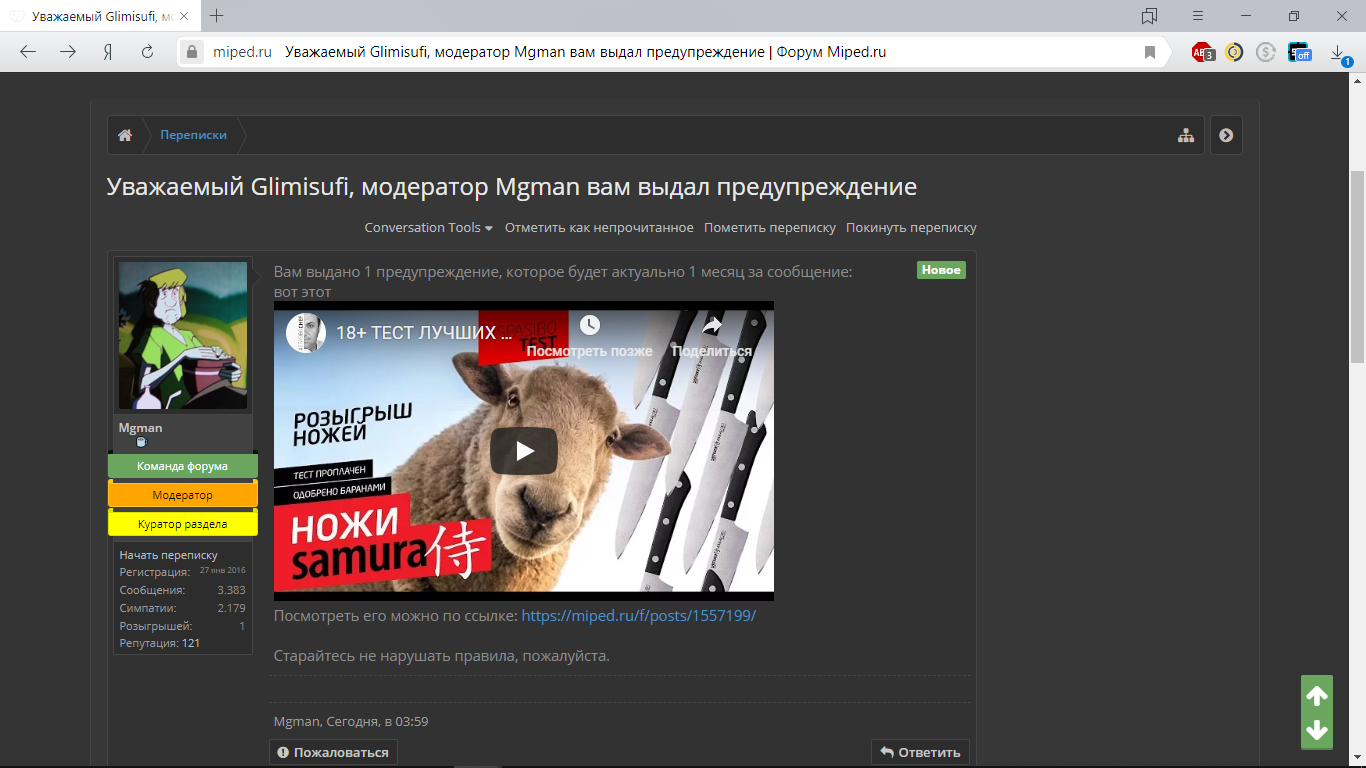This screenshot has height=768, width=1366.
Task: Open the extension icon labeled off
Action: 1299,52
